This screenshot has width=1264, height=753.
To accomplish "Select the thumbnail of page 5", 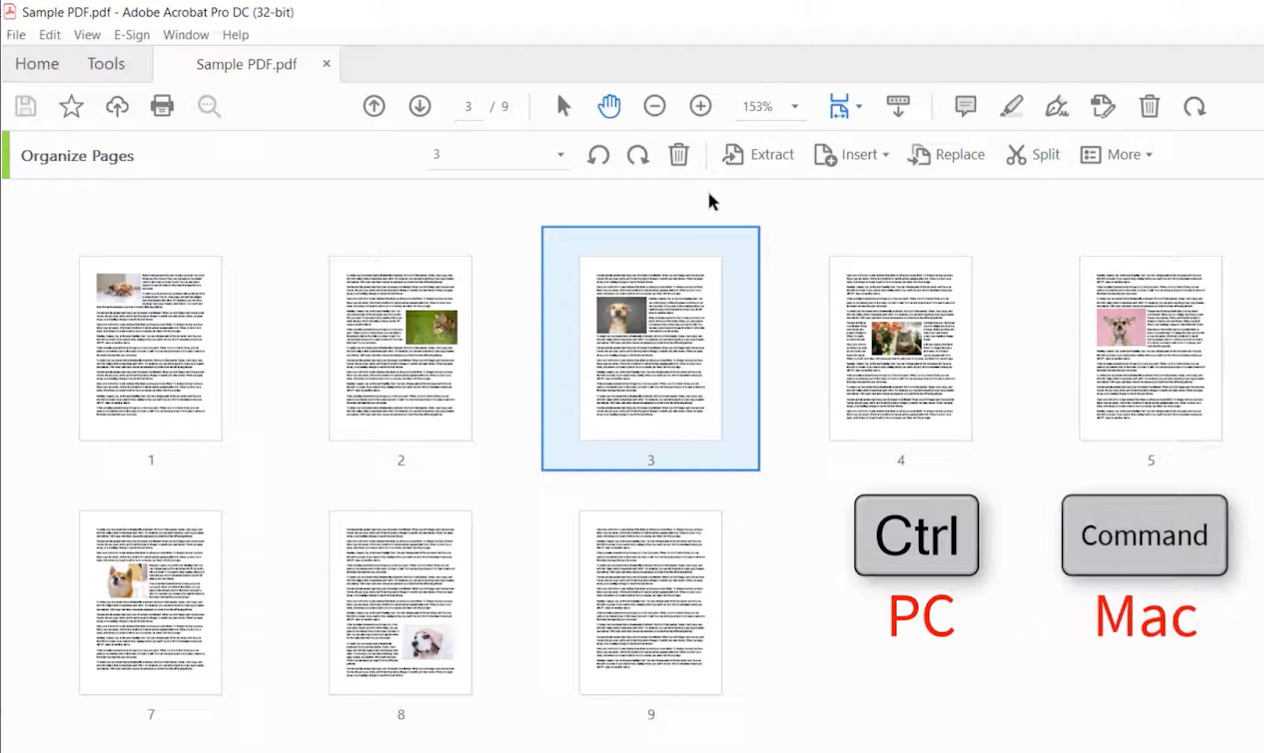I will pyautogui.click(x=1150, y=347).
